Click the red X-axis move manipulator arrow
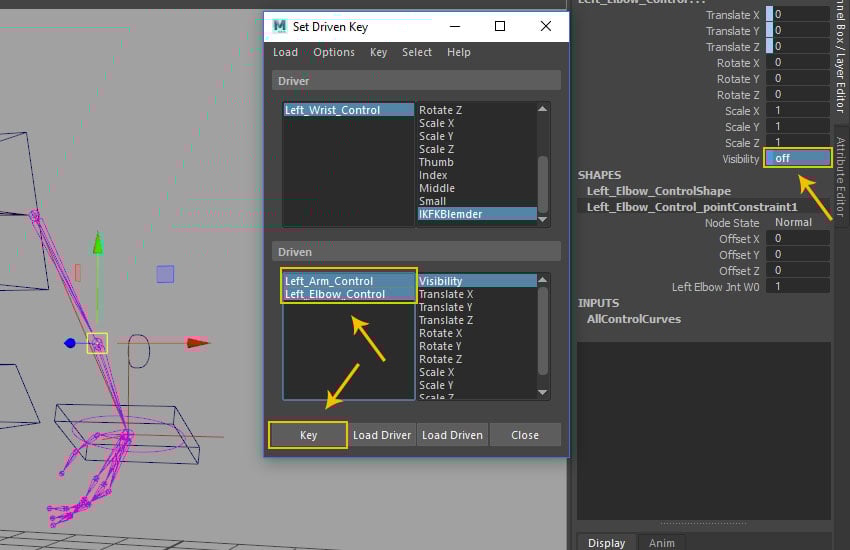This screenshot has height=550, width=850. click(x=197, y=343)
